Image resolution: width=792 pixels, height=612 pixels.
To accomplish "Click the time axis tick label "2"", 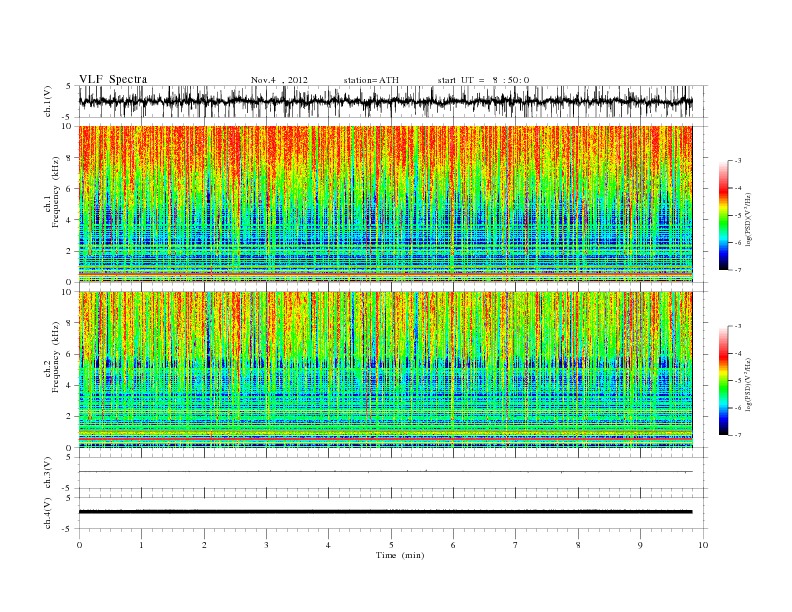I will tap(204, 545).
